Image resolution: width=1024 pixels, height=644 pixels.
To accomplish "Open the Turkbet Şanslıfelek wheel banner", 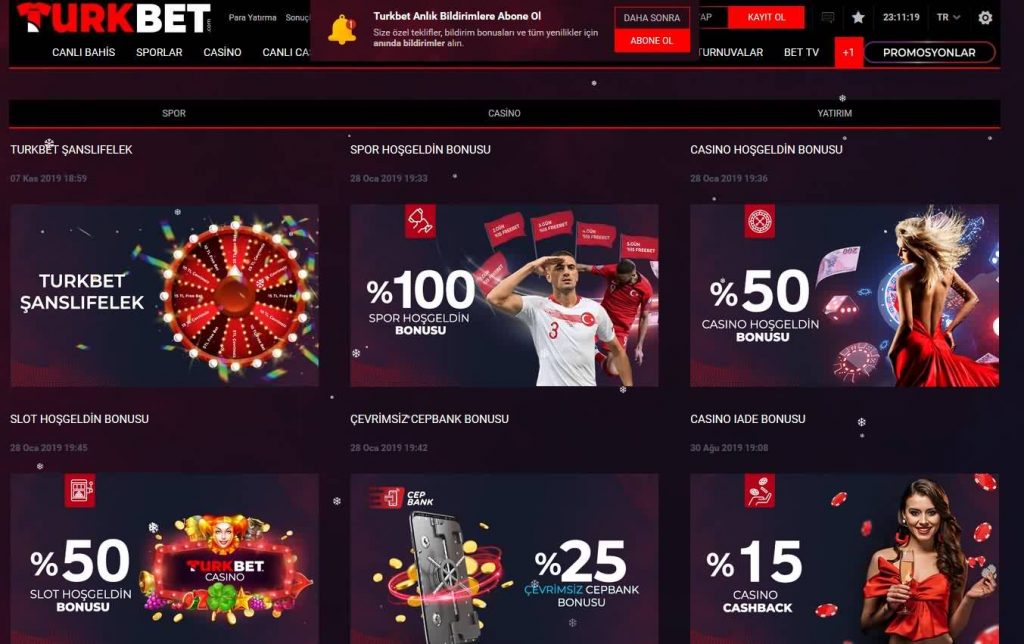I will 165,295.
